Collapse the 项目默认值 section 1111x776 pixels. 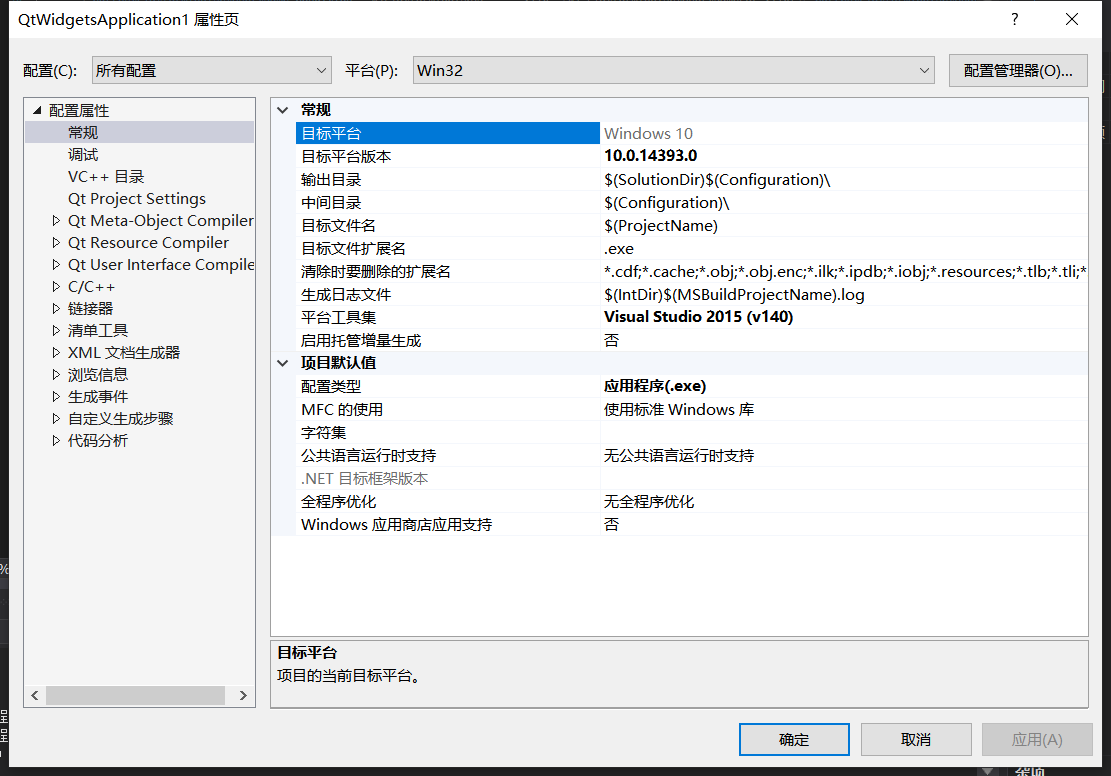click(283, 362)
